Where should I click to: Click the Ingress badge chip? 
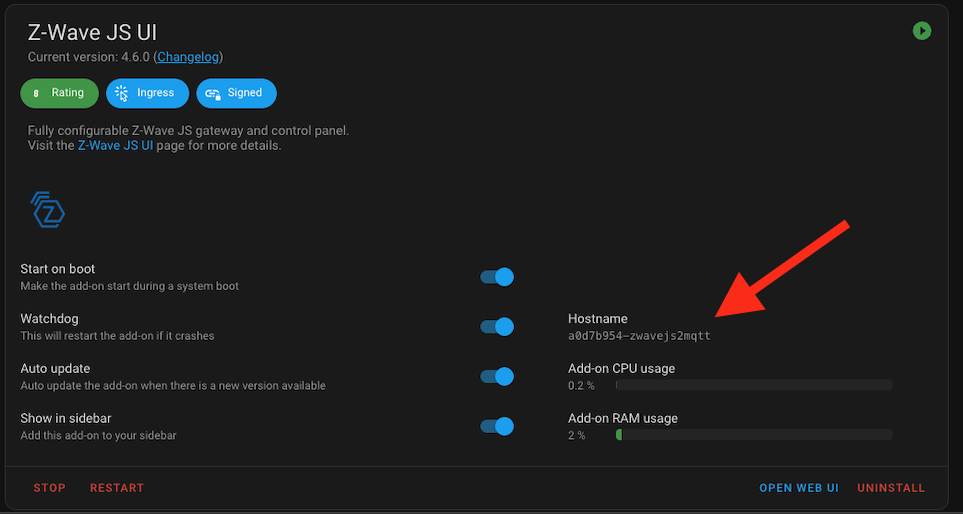(x=147, y=93)
